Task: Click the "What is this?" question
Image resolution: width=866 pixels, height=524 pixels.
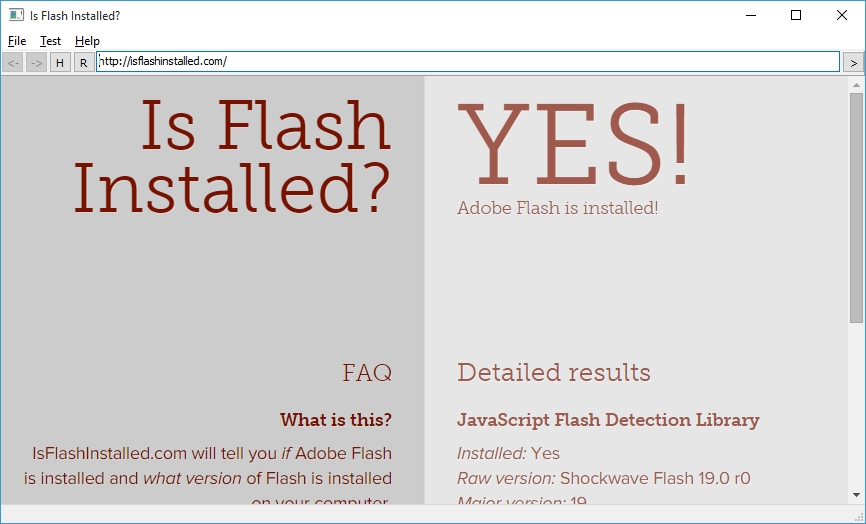Action: coord(336,420)
